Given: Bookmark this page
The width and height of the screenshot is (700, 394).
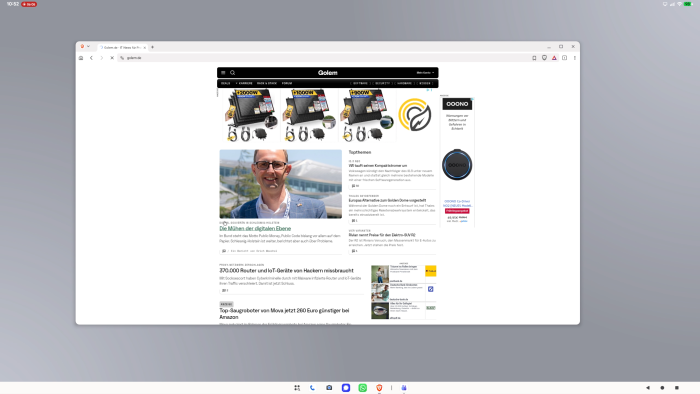Looking at the screenshot, I should coord(534,58).
